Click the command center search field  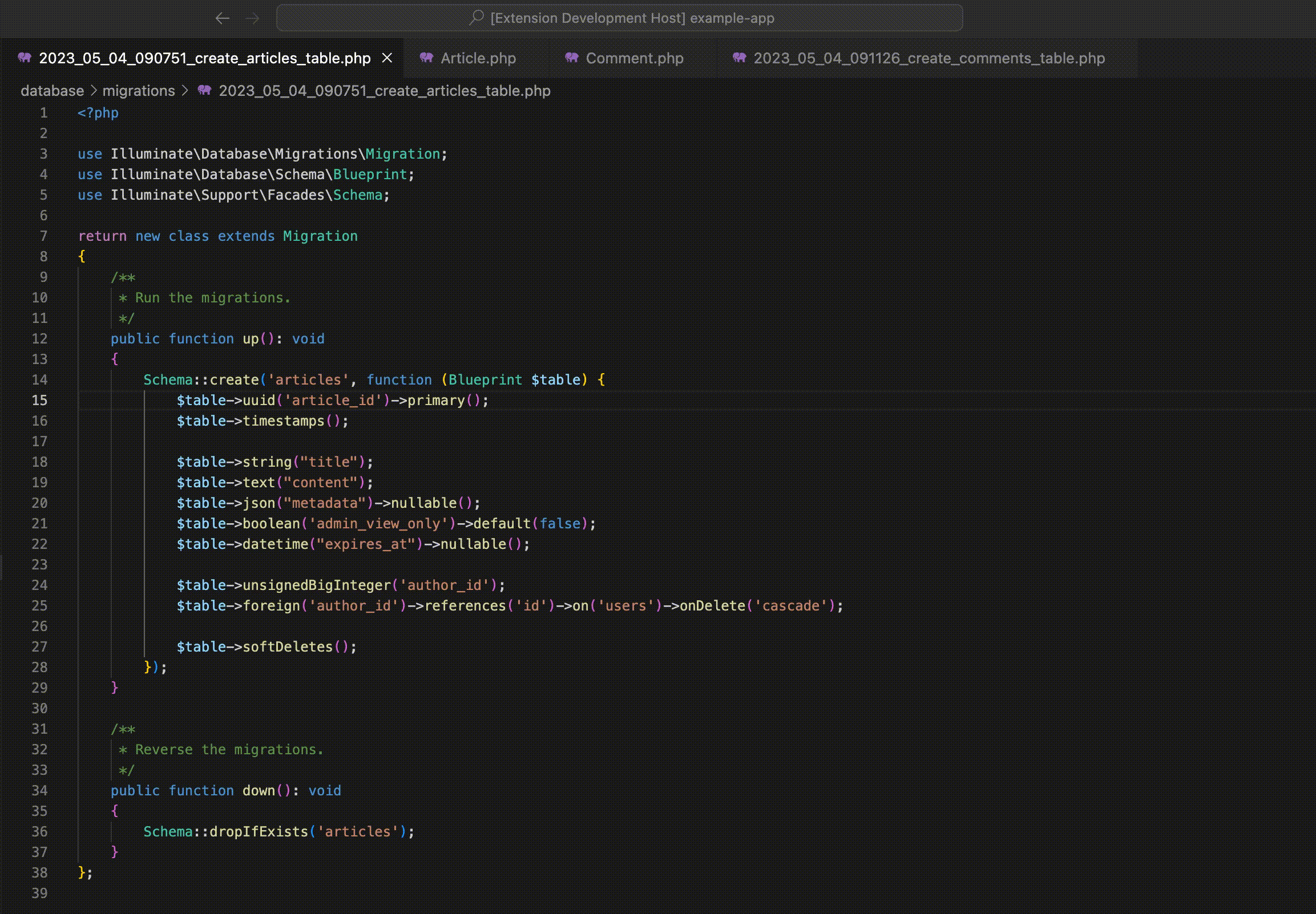(619, 18)
